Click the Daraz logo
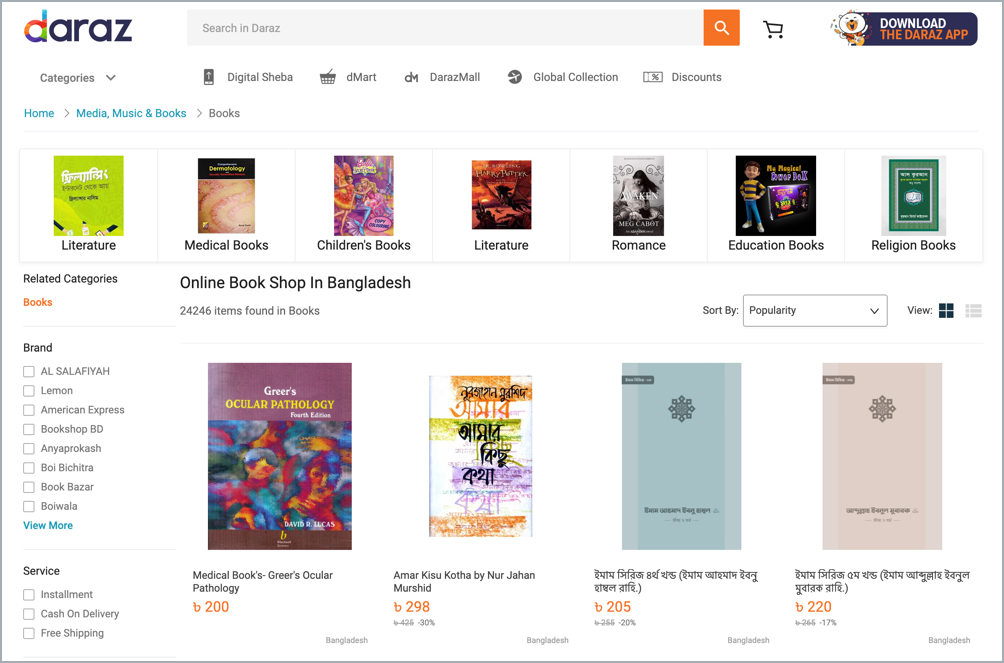1004x663 pixels. (78, 27)
